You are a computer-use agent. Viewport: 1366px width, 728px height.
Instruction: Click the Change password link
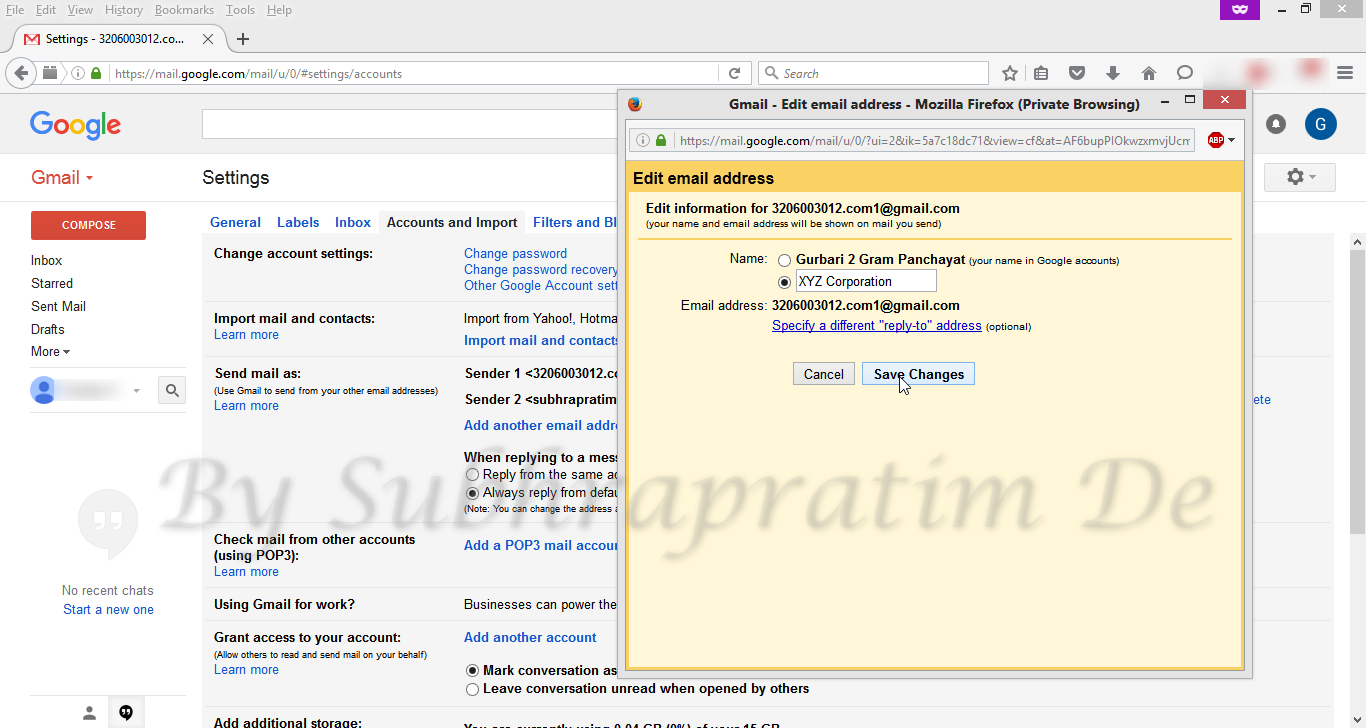[515, 254]
